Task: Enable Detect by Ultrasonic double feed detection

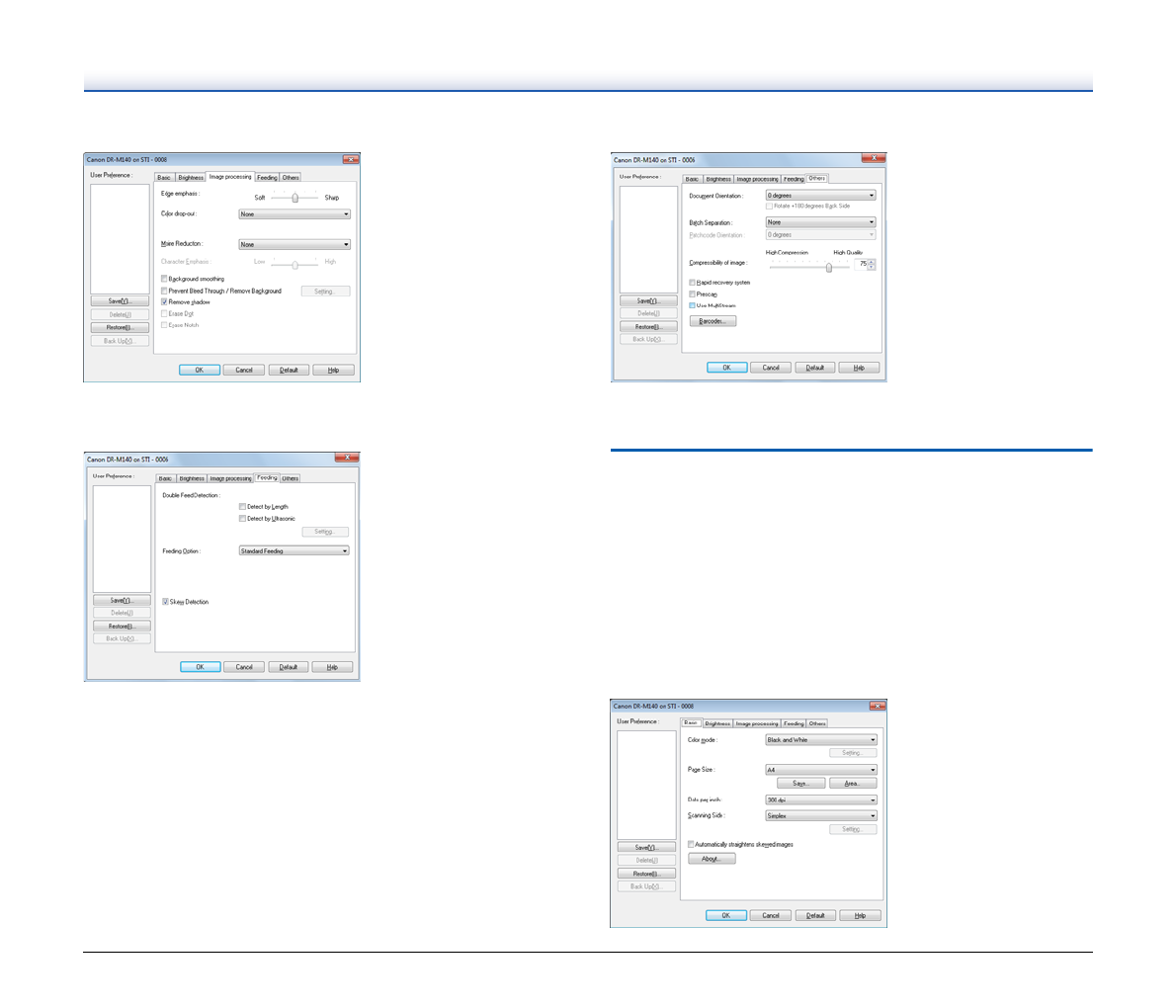Action: (x=242, y=519)
